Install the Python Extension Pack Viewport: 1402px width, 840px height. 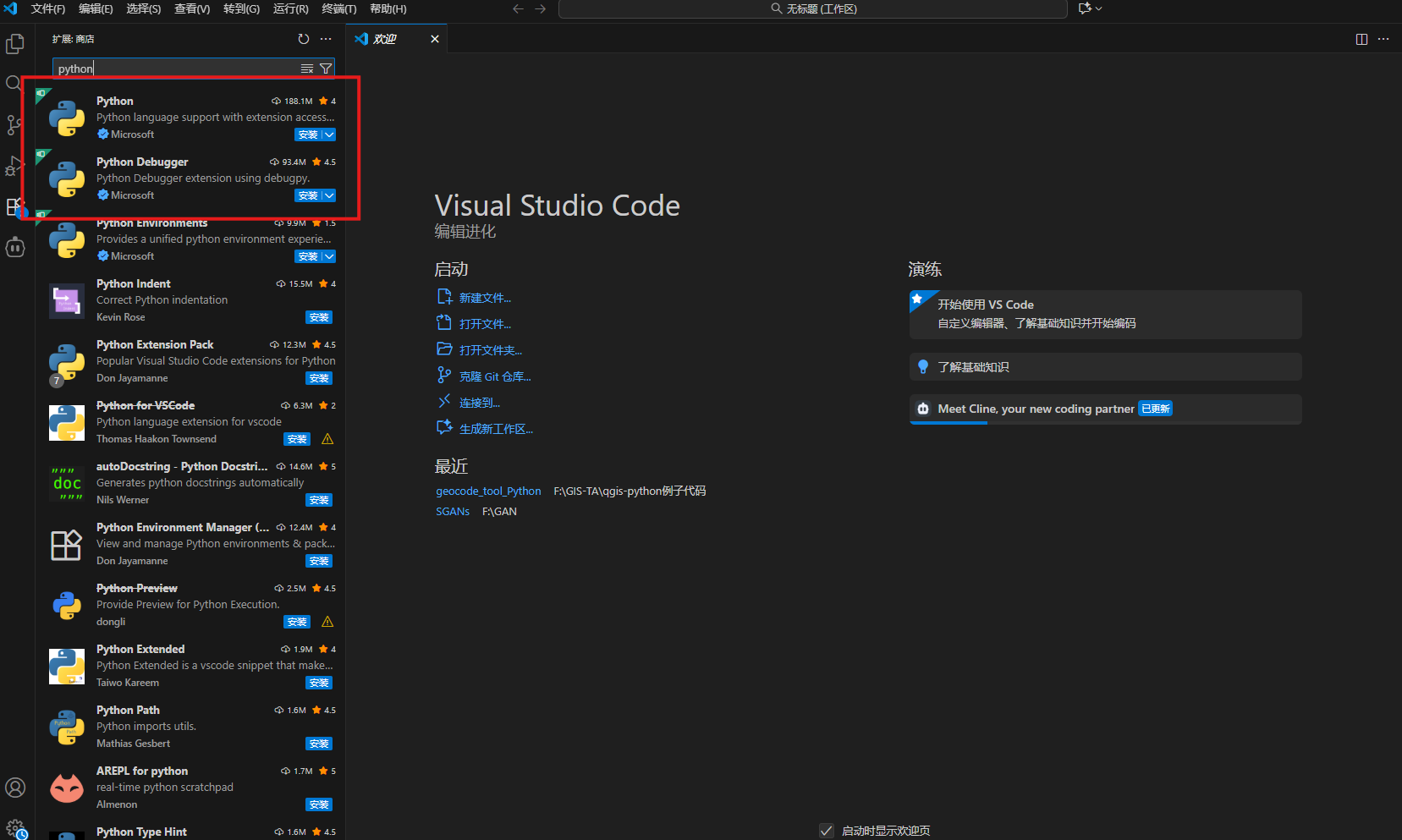tap(319, 378)
